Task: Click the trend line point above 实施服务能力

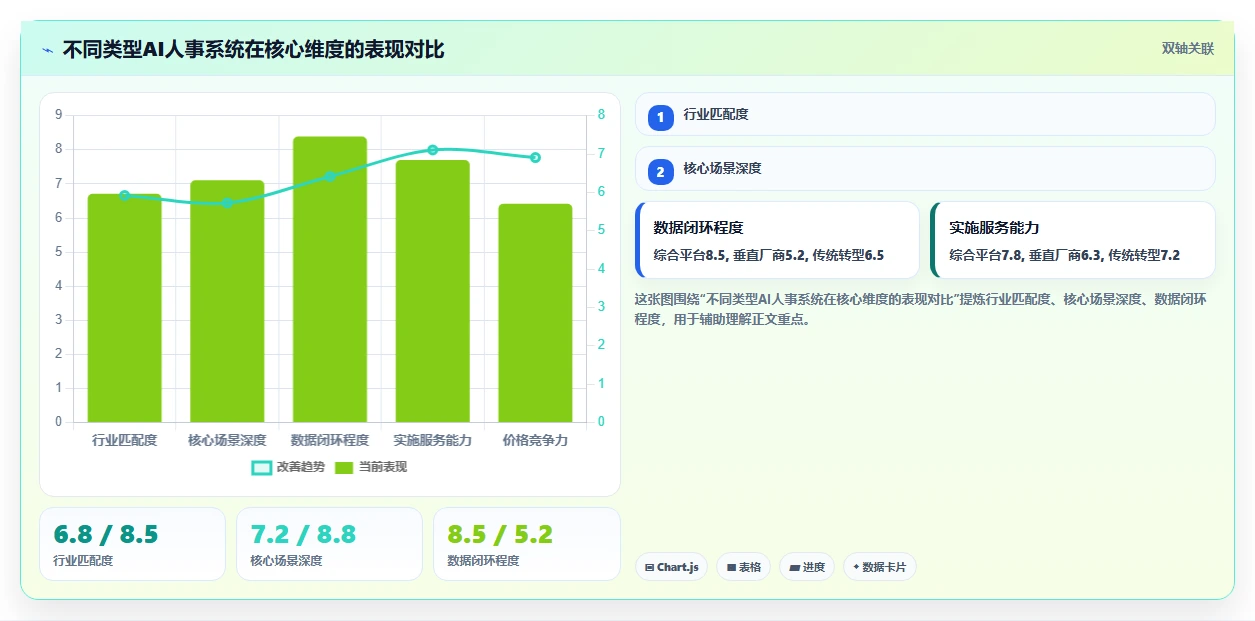Action: [433, 150]
